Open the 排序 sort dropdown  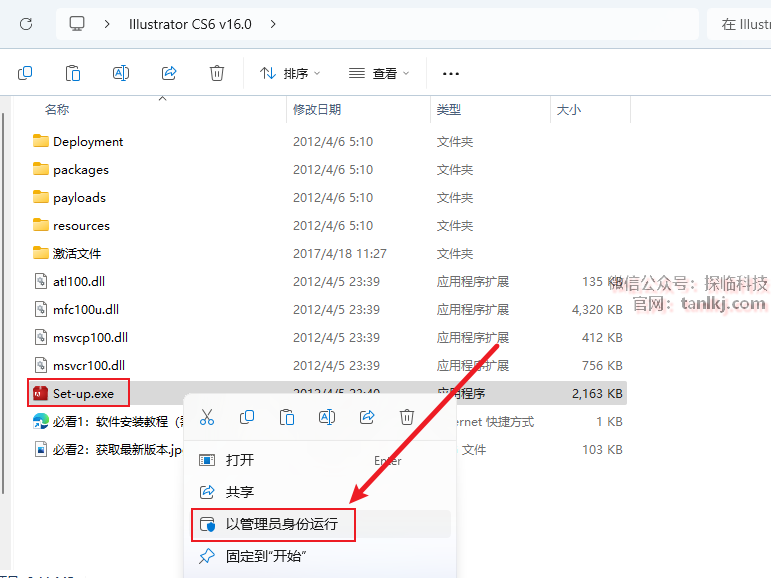click(290, 73)
